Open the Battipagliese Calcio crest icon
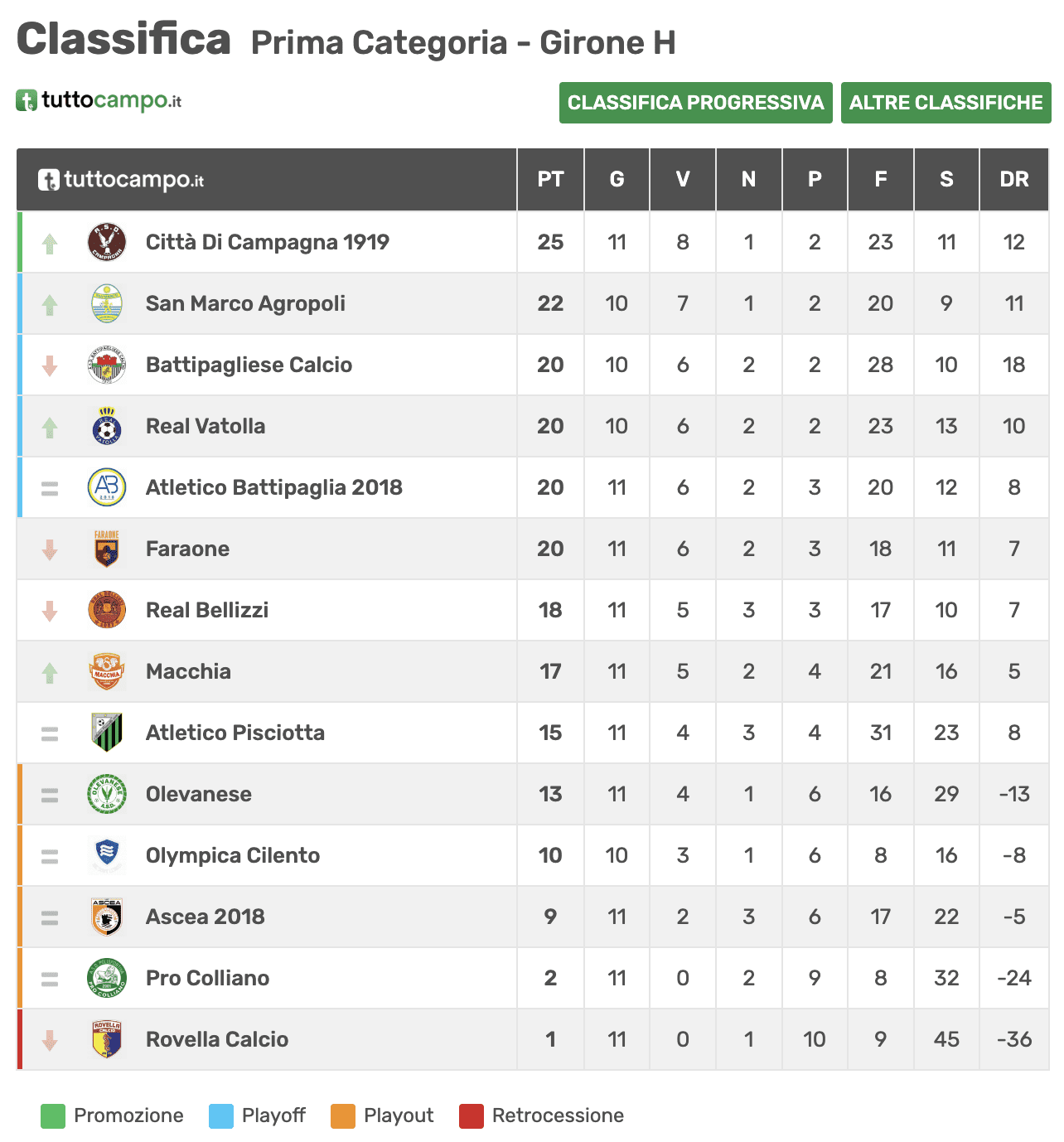 click(107, 365)
